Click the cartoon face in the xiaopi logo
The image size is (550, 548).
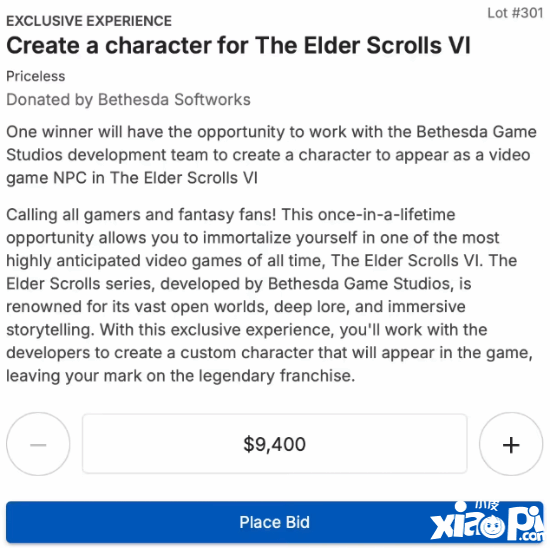(493, 527)
